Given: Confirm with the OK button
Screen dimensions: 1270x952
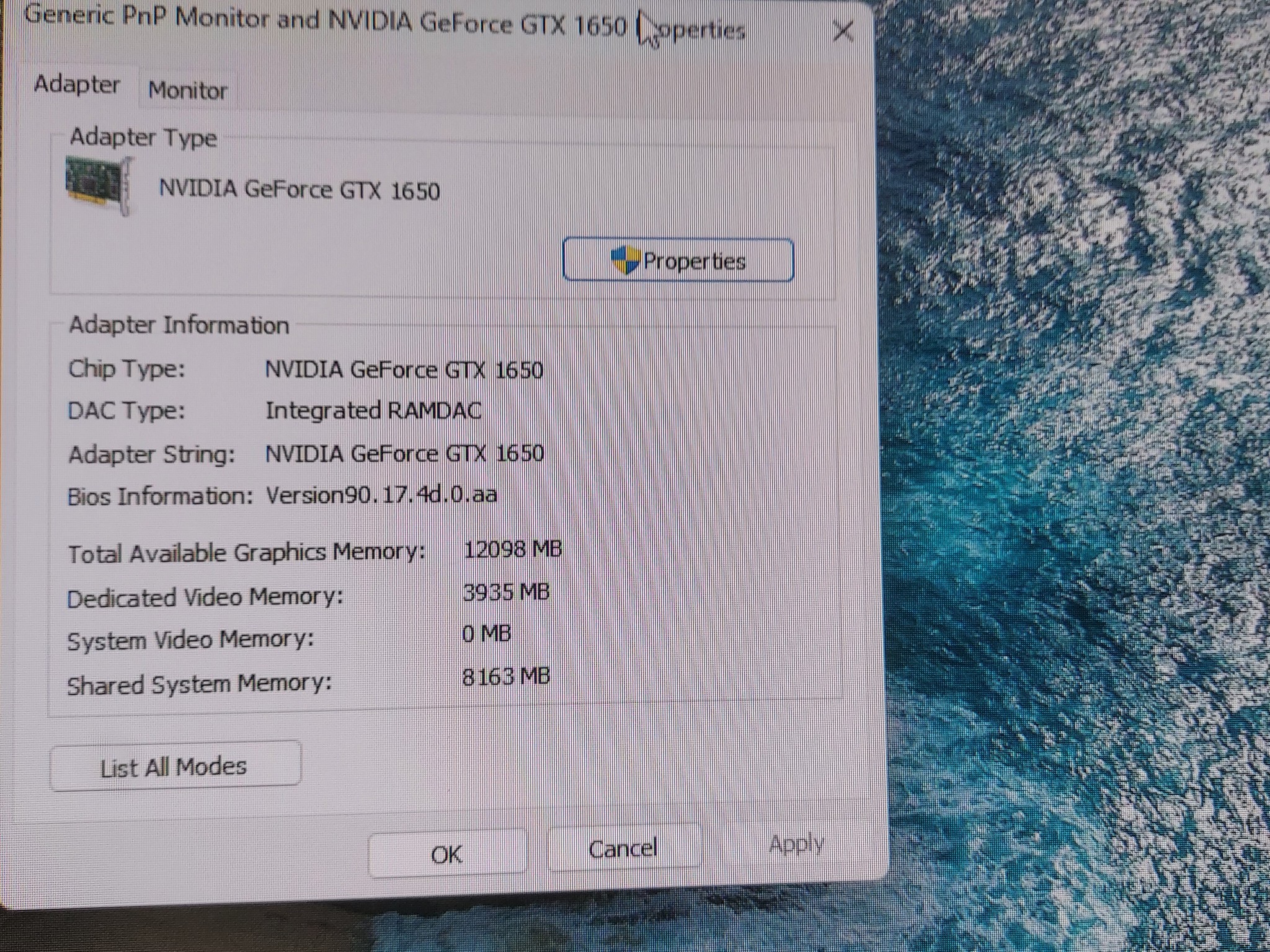Looking at the screenshot, I should click(446, 855).
